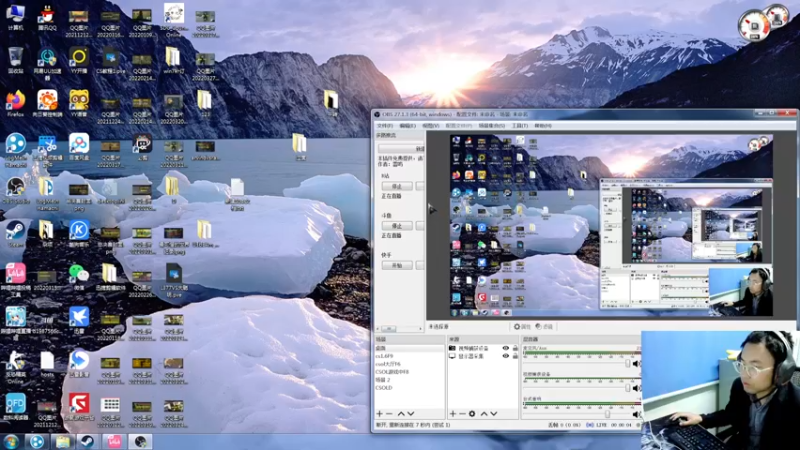
Task: Select the 桌面 scene
Action: click(x=409, y=348)
